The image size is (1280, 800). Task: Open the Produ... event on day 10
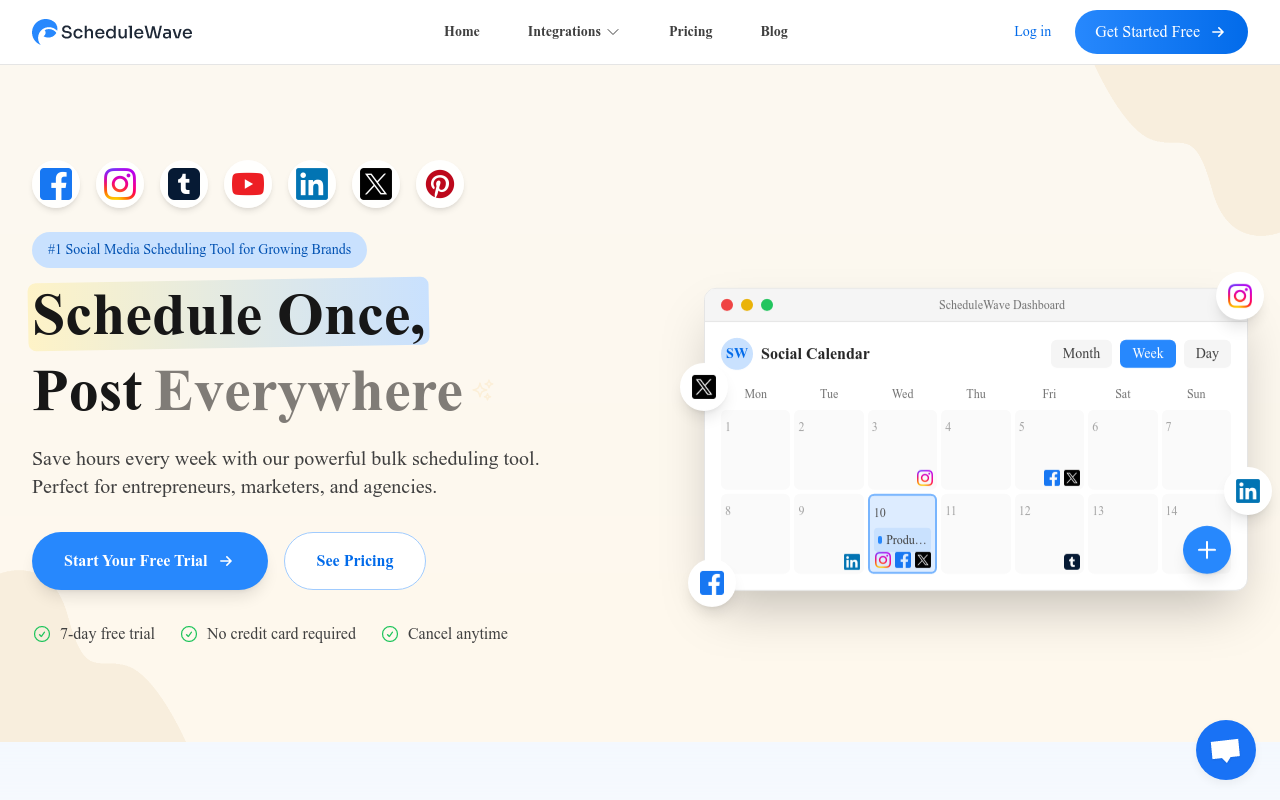click(x=903, y=540)
